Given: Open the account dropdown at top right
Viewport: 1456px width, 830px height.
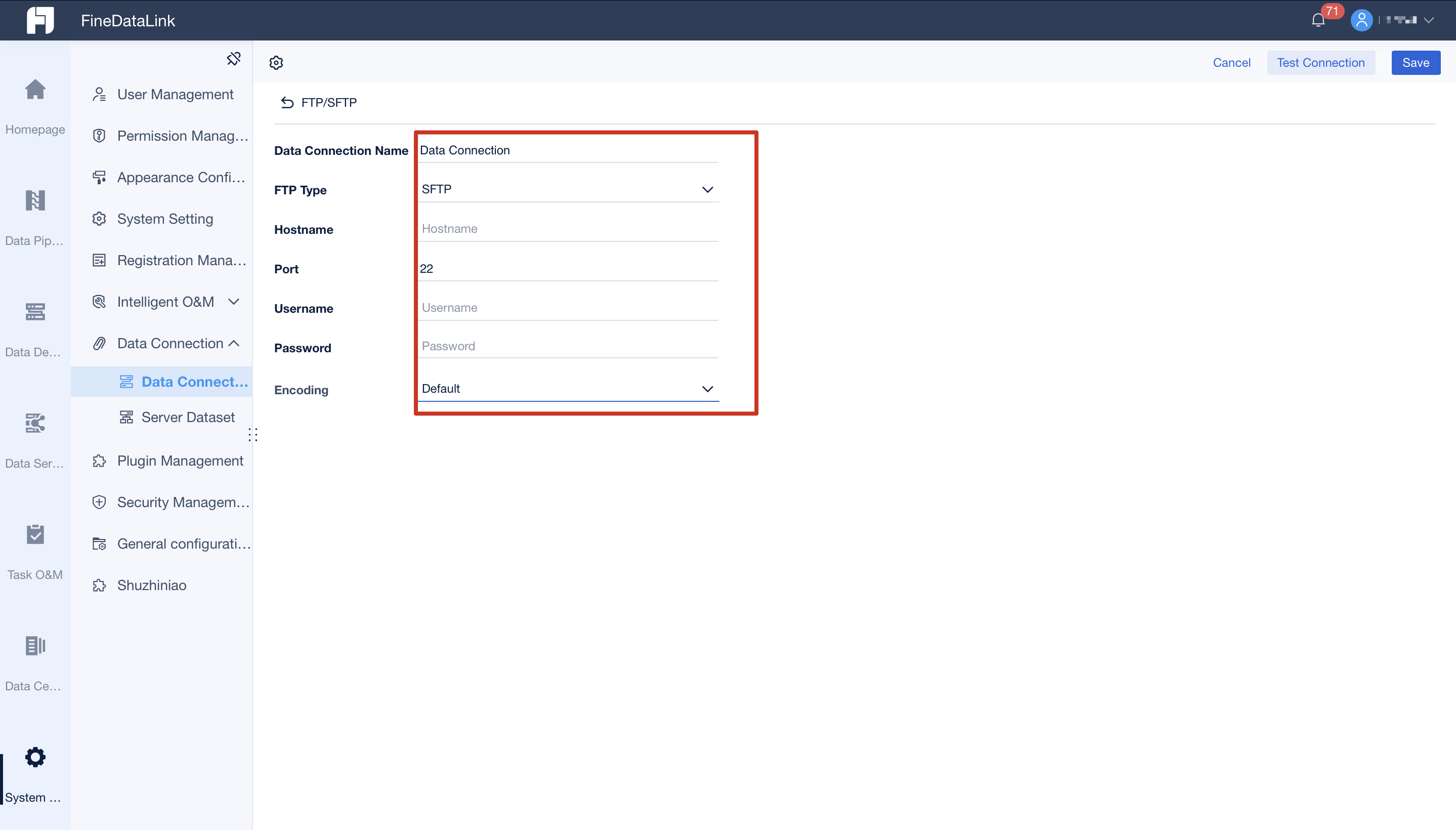Looking at the screenshot, I should coord(1428,20).
